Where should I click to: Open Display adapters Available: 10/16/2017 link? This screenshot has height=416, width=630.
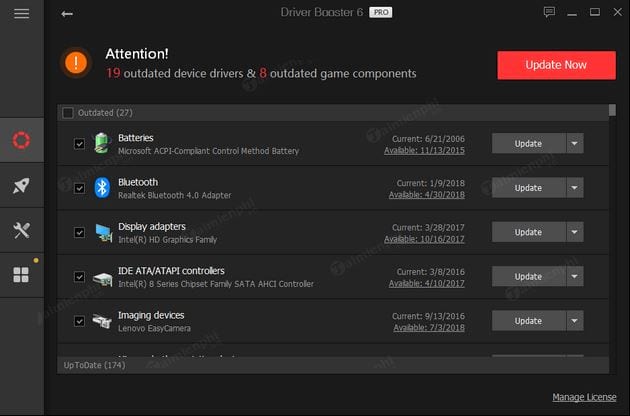pyautogui.click(x=424, y=239)
